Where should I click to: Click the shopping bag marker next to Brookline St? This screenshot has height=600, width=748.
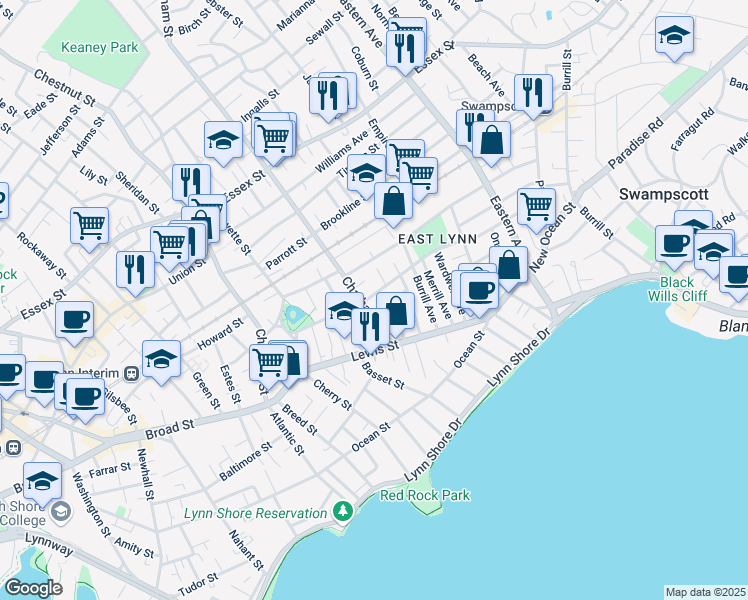pos(393,202)
